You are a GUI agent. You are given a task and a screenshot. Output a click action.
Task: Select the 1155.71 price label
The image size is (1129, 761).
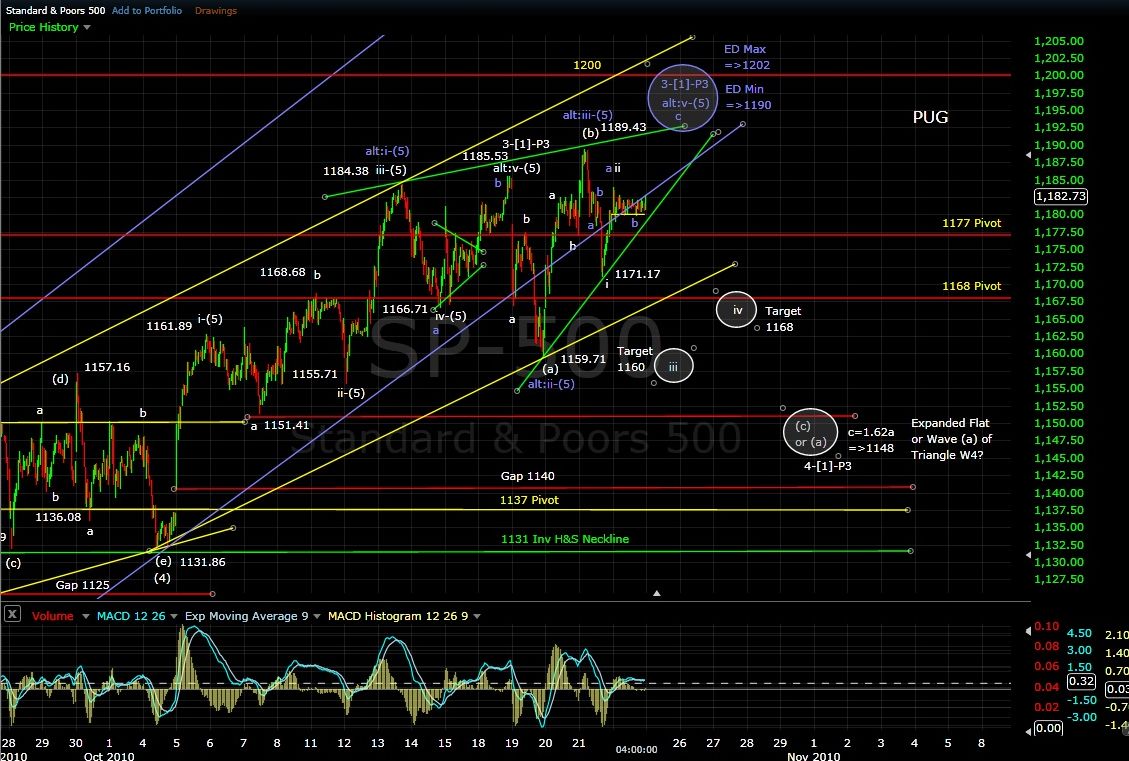point(315,374)
